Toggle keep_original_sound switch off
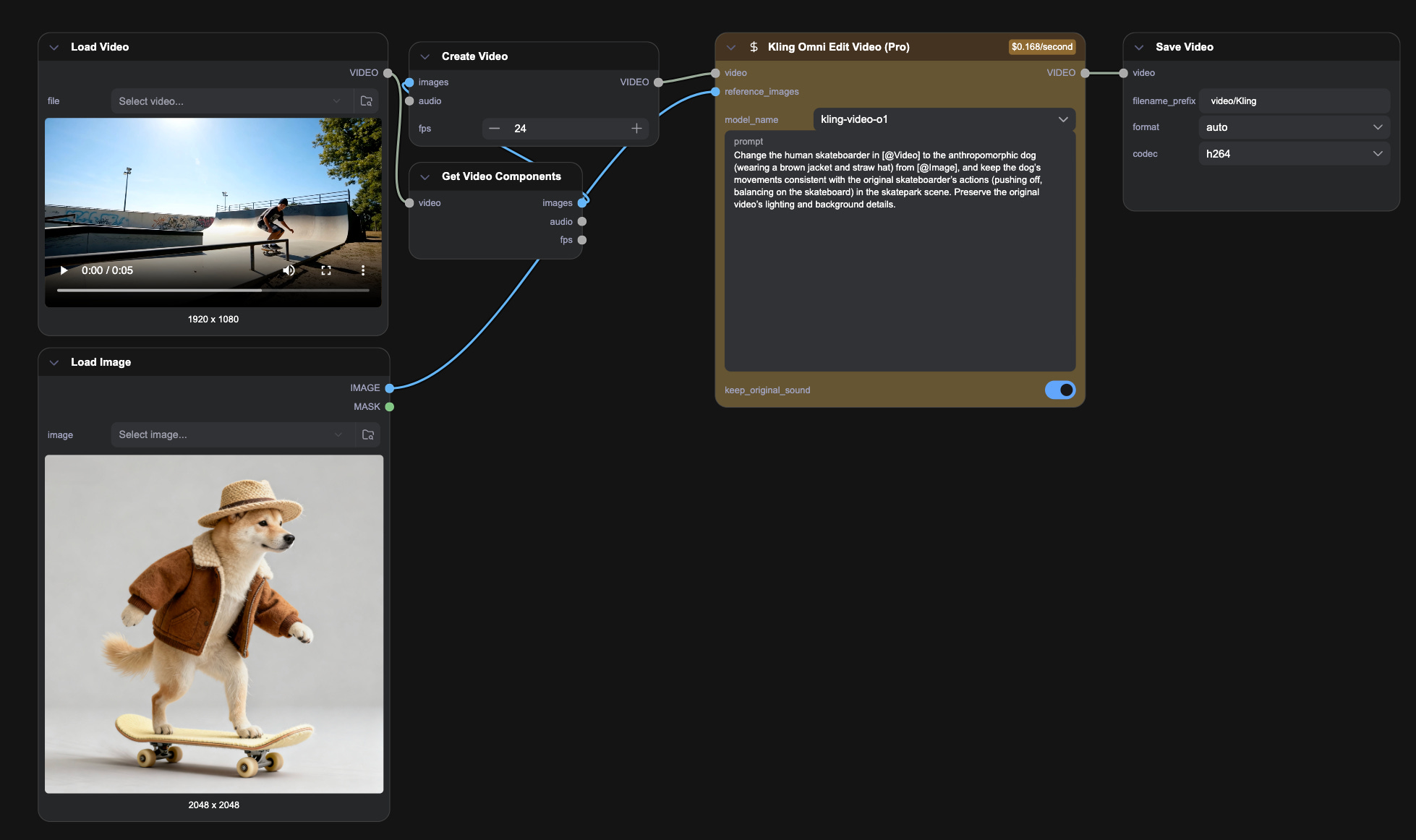Screen dimensions: 1416x840 (x=1059, y=390)
